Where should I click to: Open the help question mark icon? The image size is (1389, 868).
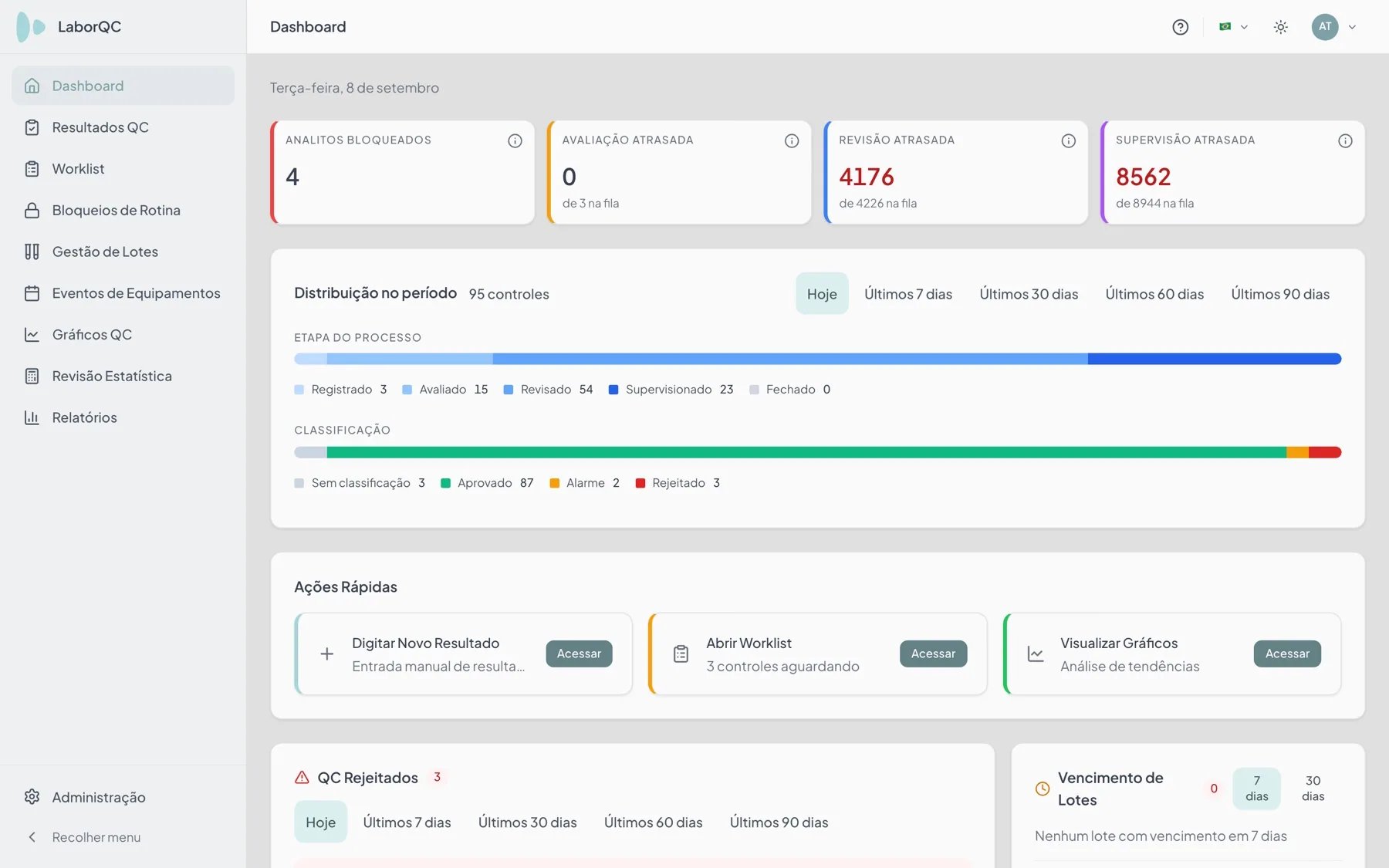(1180, 27)
